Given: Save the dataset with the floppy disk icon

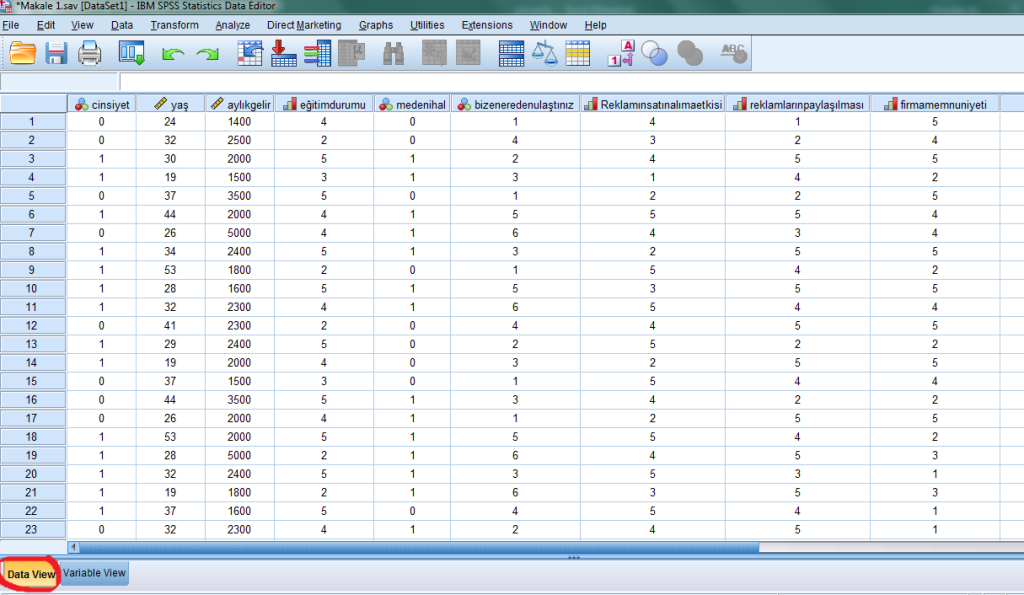Looking at the screenshot, I should (x=56, y=53).
